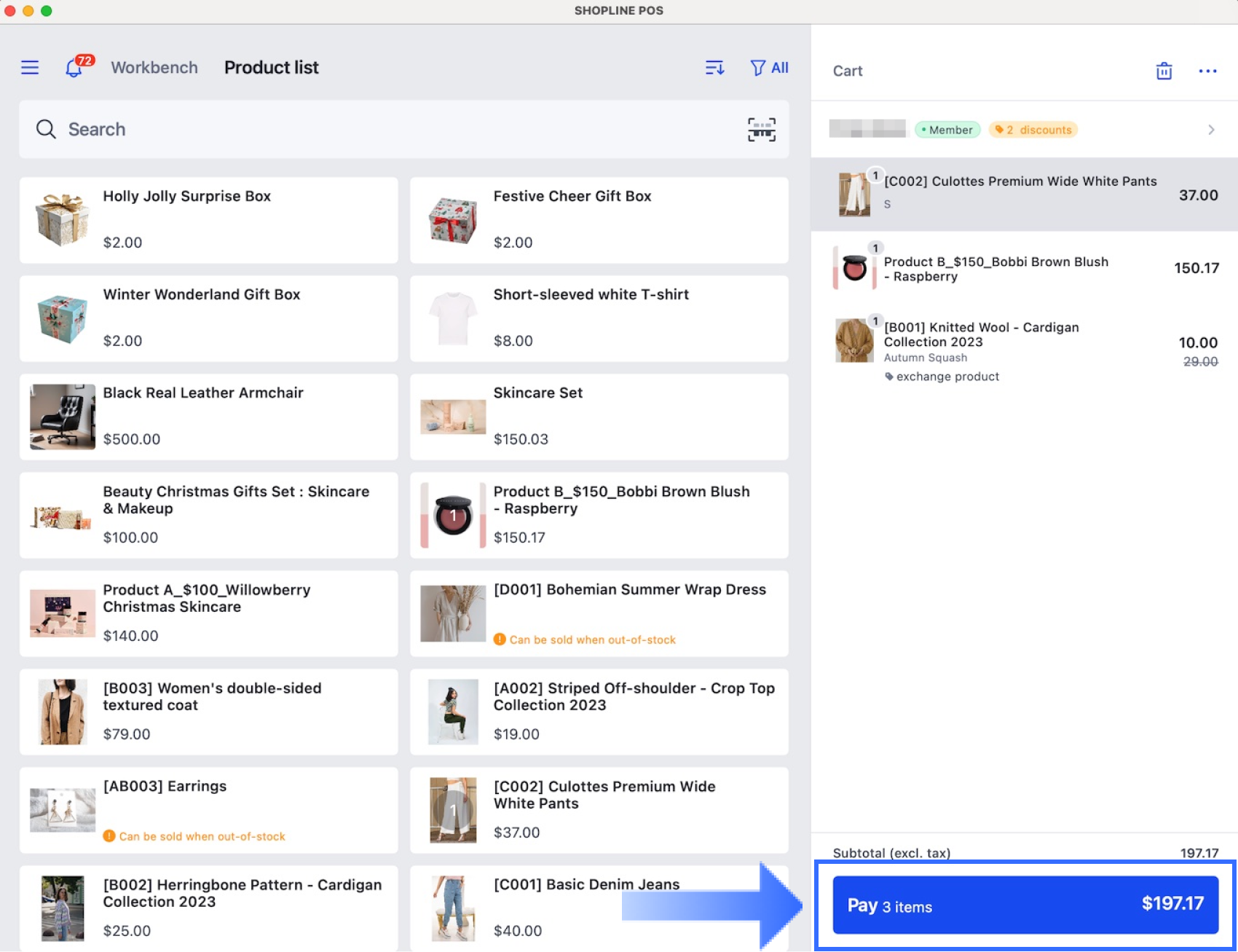Click Knitted Wool Cardigan cart thumbnail
Viewport: 1238px width, 952px height.
pyautogui.click(x=854, y=340)
